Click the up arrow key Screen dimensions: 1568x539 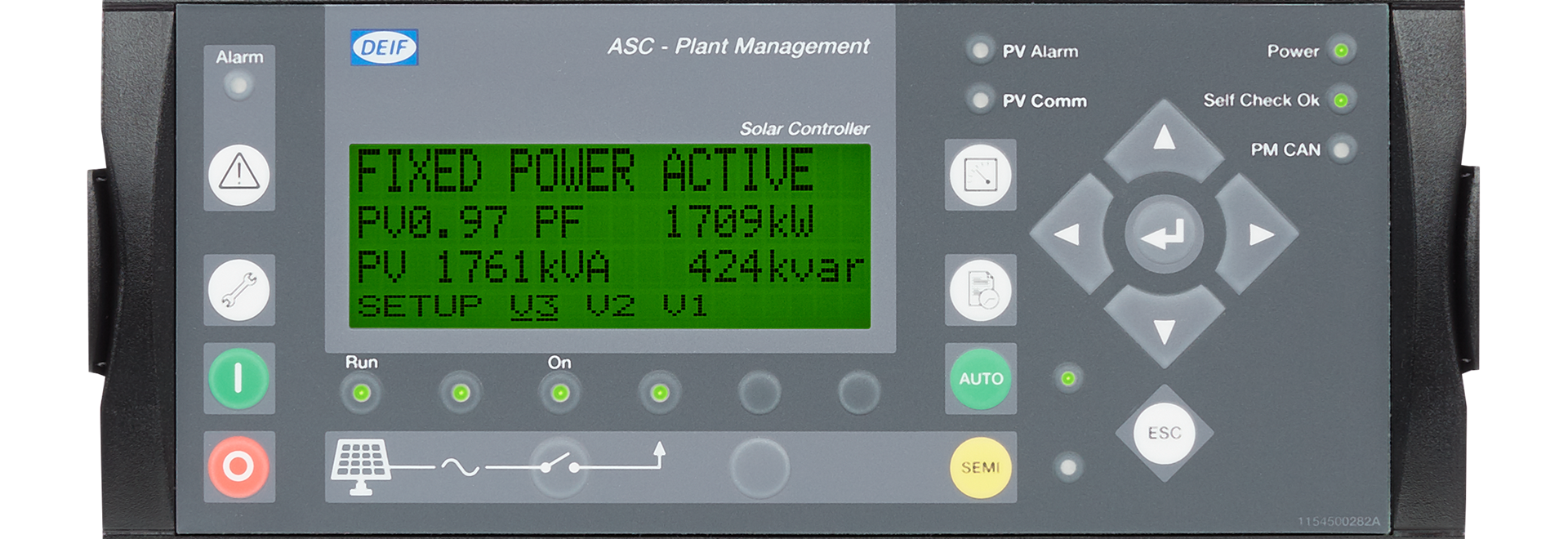click(1164, 139)
